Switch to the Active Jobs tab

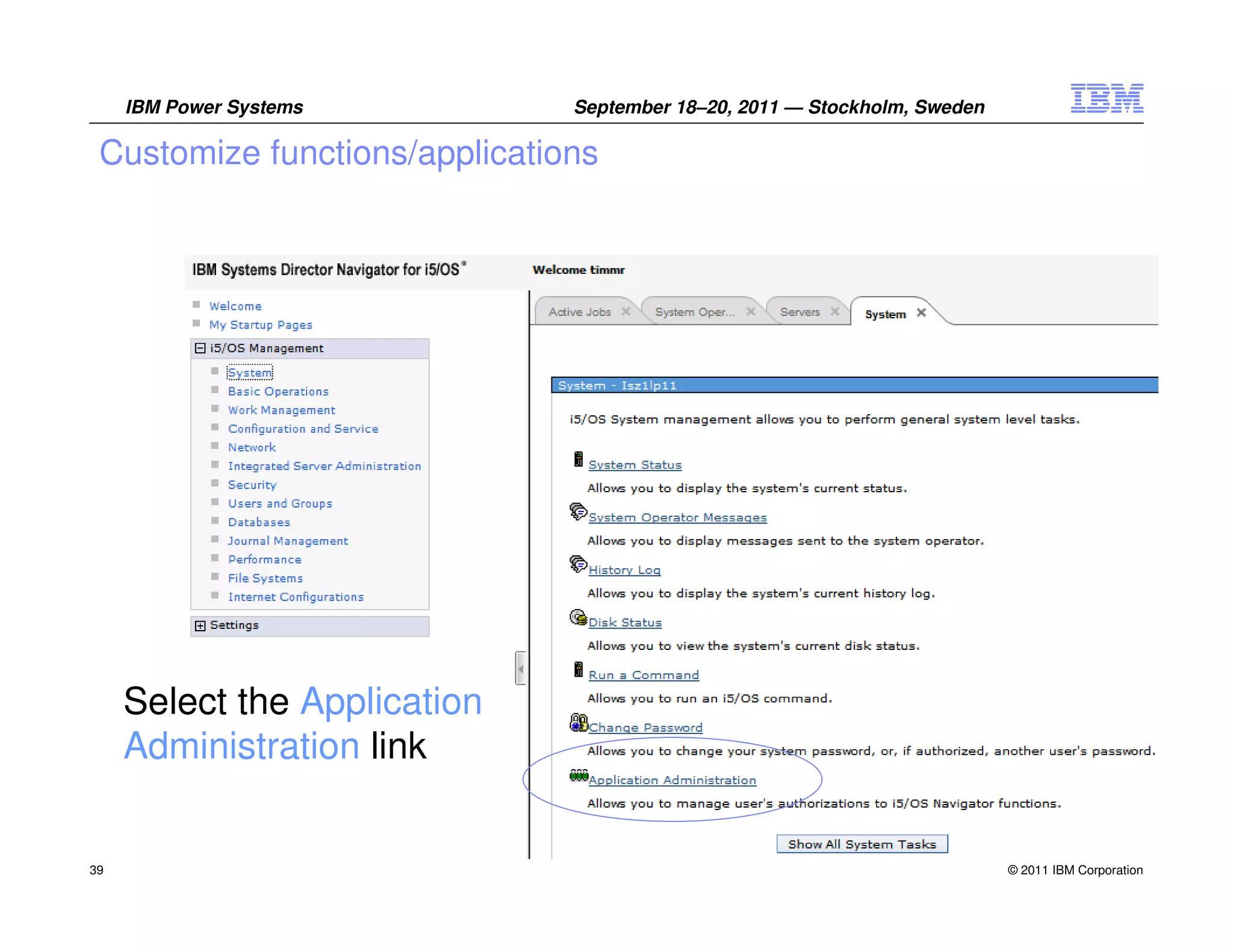pos(580,312)
